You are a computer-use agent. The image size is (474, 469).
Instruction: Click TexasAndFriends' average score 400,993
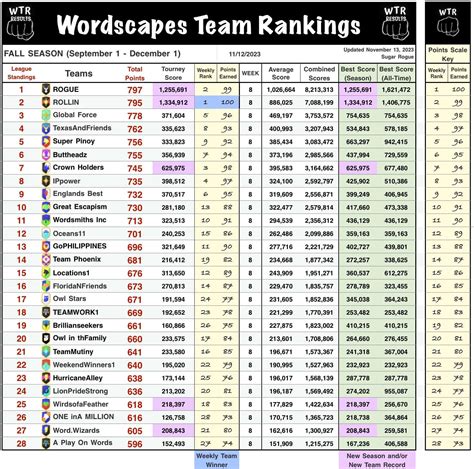[281, 129]
